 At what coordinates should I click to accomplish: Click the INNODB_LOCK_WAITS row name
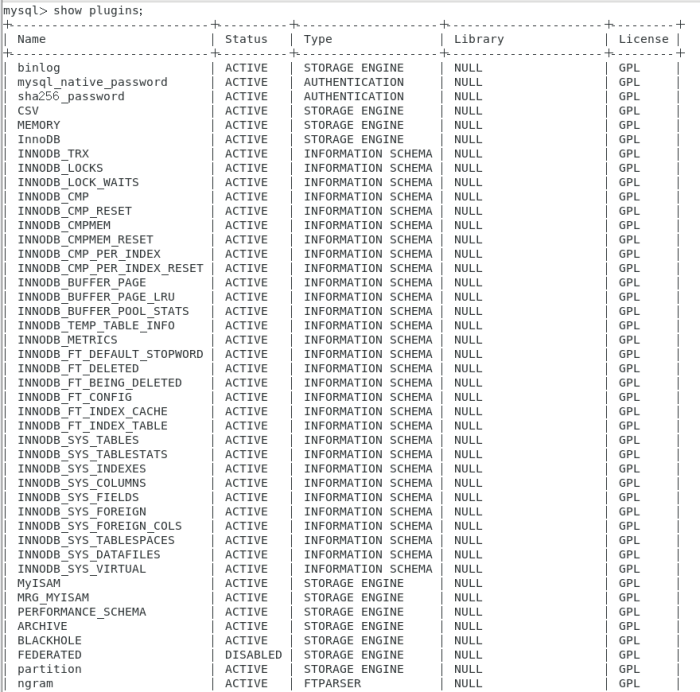(x=78, y=183)
